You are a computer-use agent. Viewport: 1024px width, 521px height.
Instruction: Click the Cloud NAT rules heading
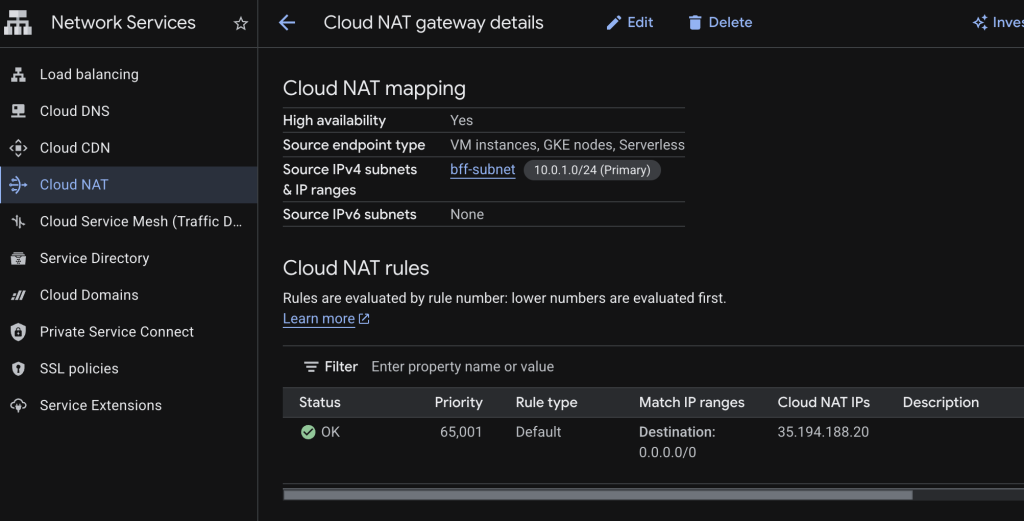click(x=356, y=268)
